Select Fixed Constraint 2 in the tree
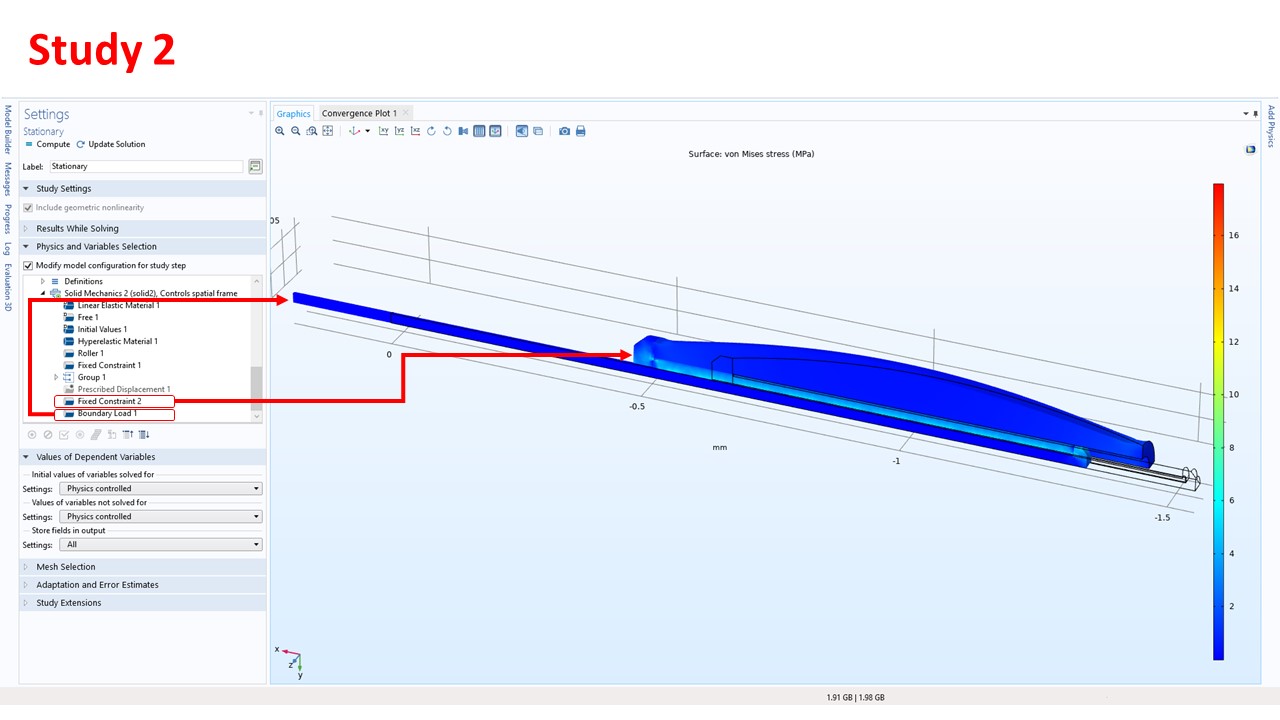Viewport: 1280px width, 720px height. [109, 401]
